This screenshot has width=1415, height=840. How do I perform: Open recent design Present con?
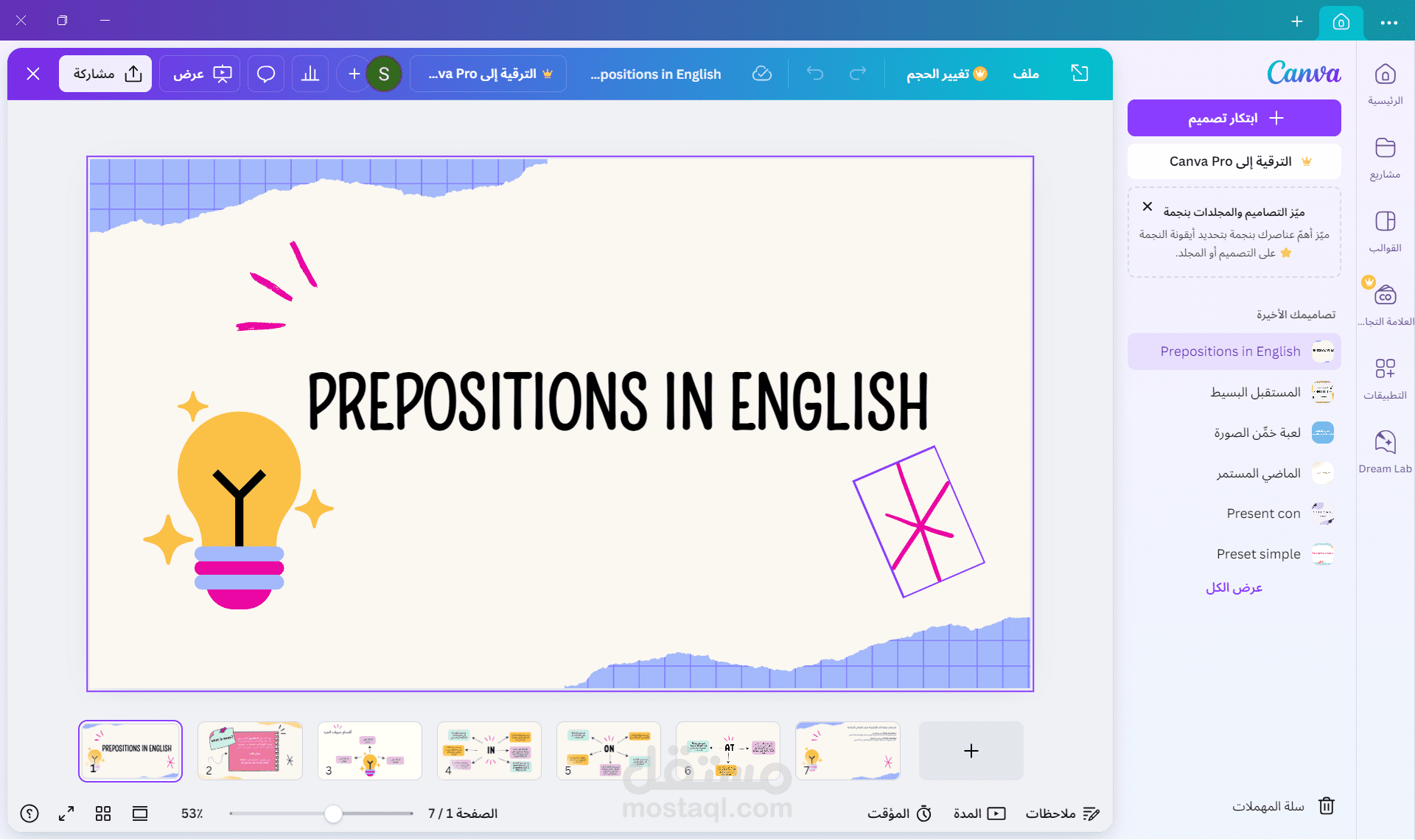[x=1234, y=514]
